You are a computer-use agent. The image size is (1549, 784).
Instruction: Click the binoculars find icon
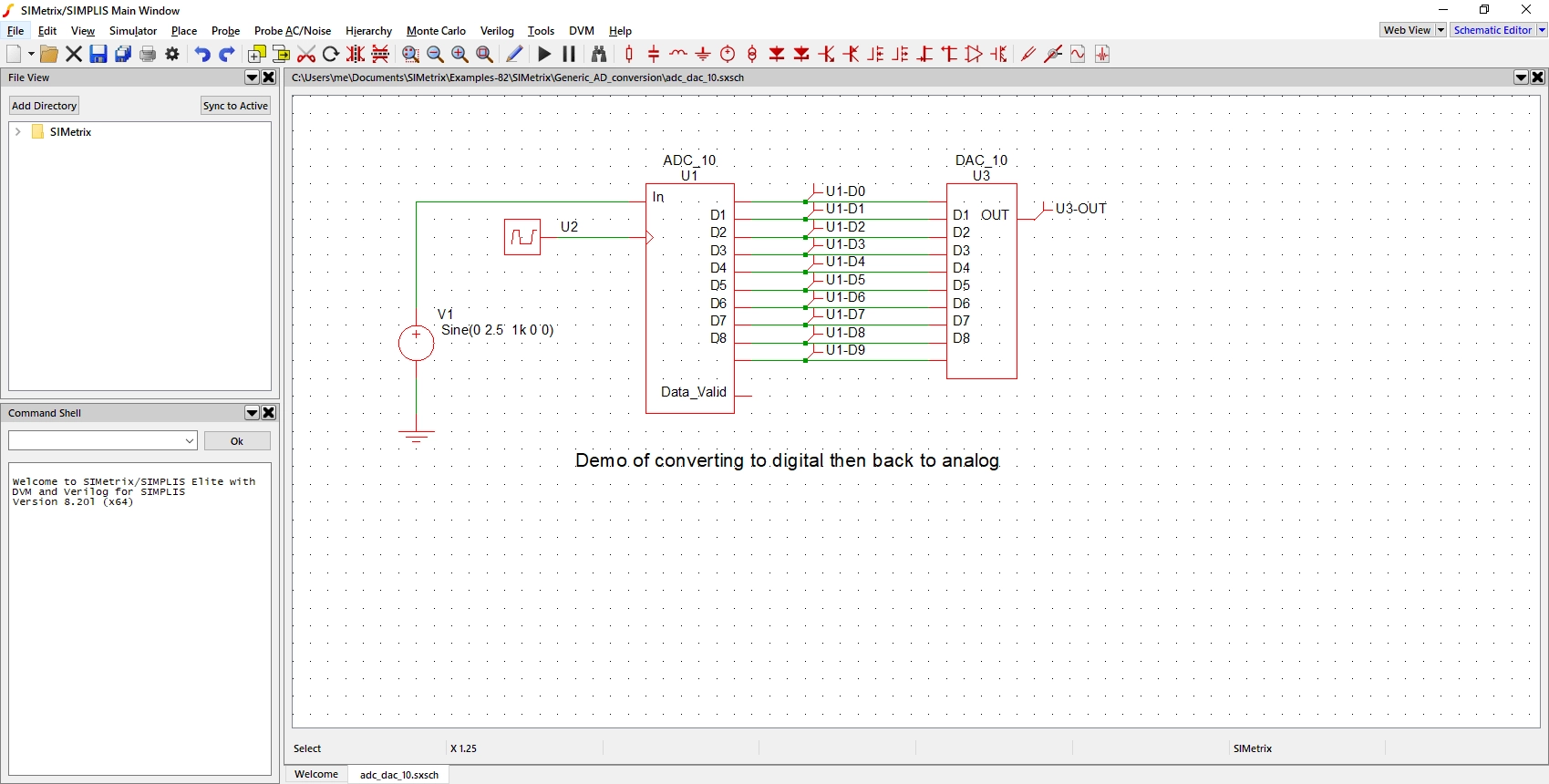click(x=599, y=54)
